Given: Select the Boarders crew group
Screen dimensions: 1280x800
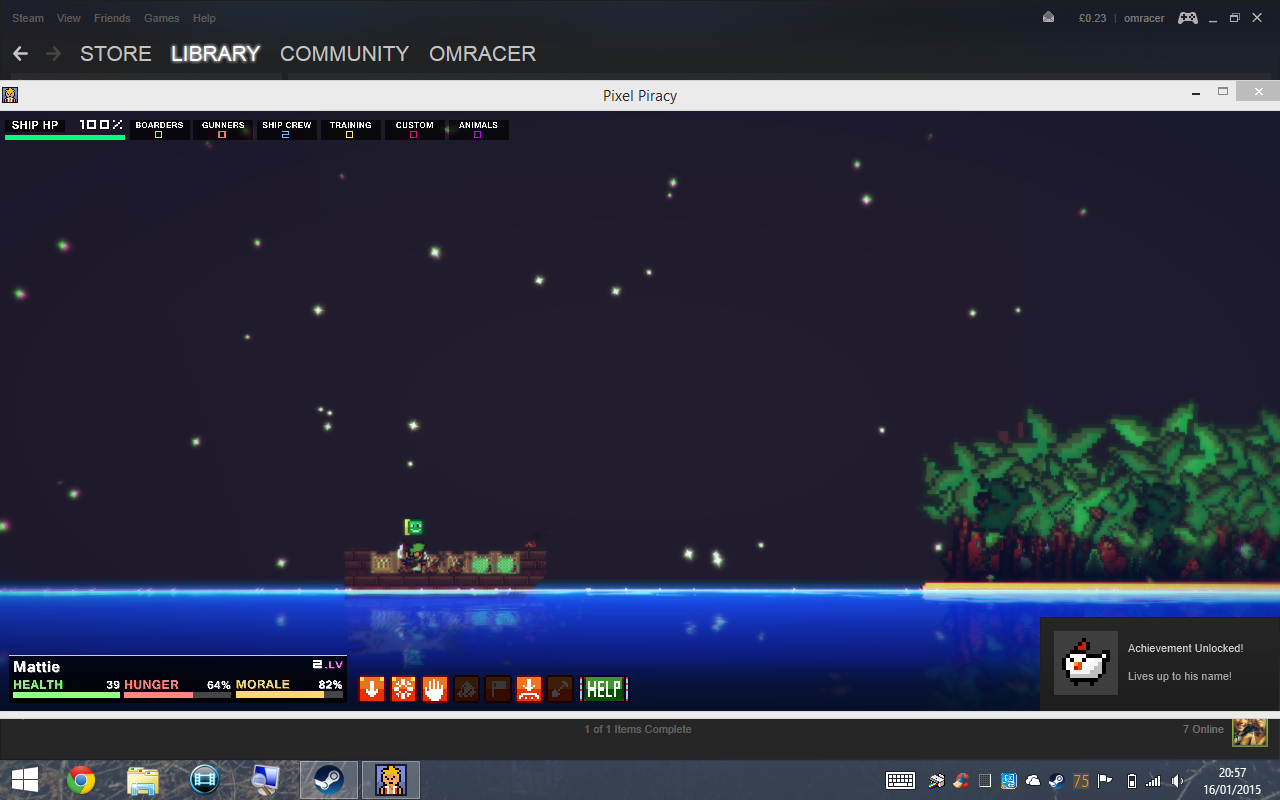Looking at the screenshot, I should tap(159, 130).
